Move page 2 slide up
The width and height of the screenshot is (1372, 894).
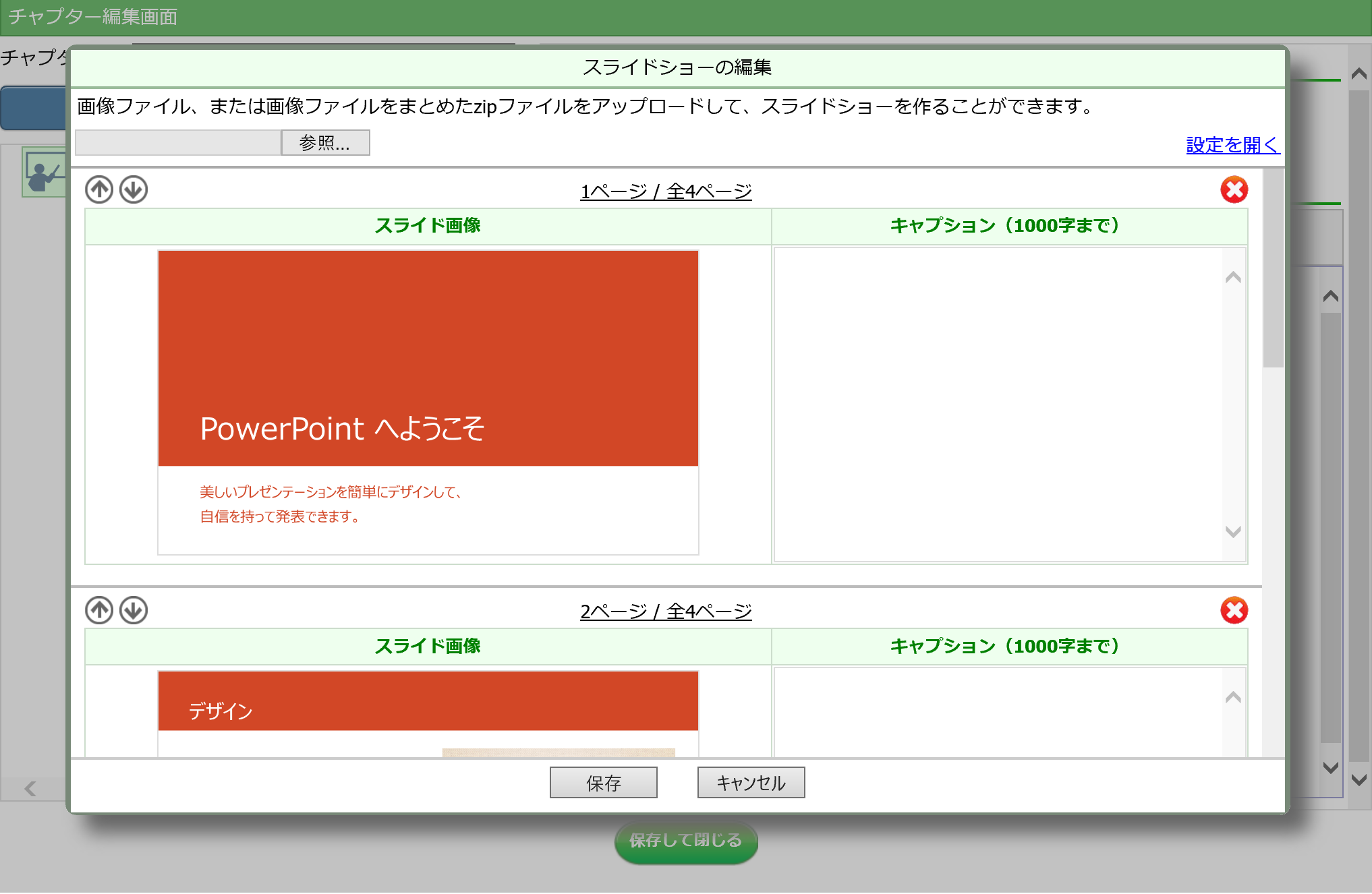pyautogui.click(x=99, y=610)
